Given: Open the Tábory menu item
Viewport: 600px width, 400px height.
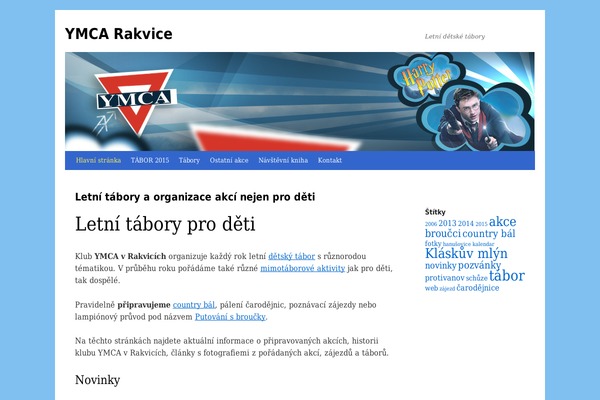Looking at the screenshot, I should (189, 160).
